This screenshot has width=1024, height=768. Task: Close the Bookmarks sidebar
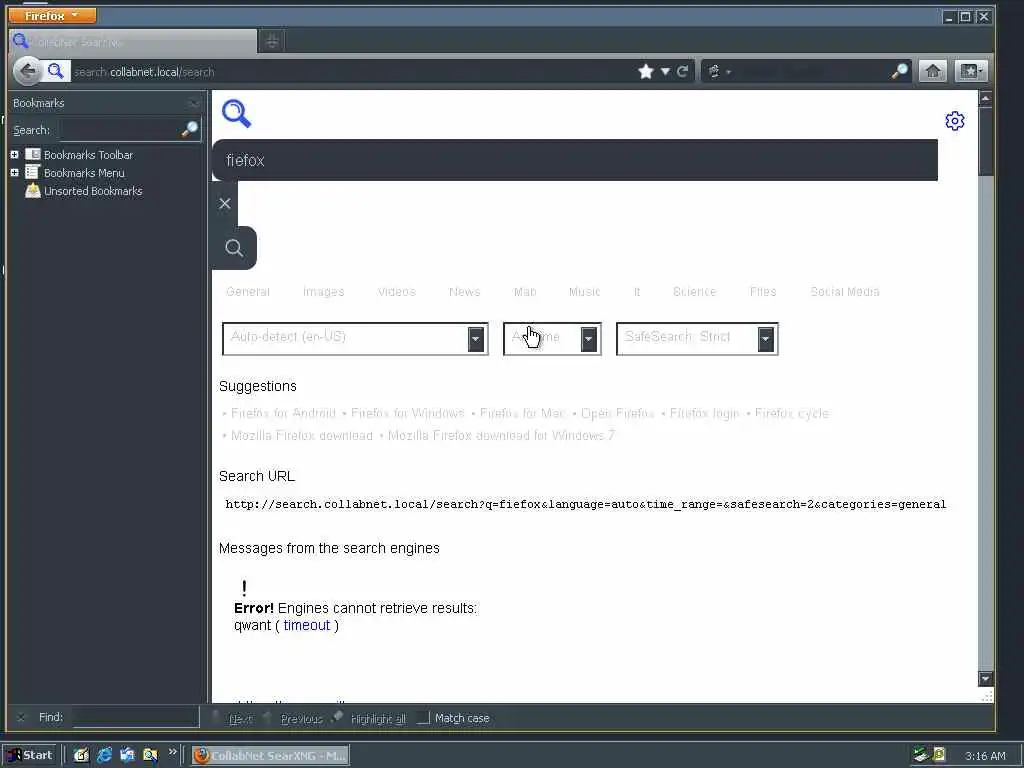[x=193, y=103]
